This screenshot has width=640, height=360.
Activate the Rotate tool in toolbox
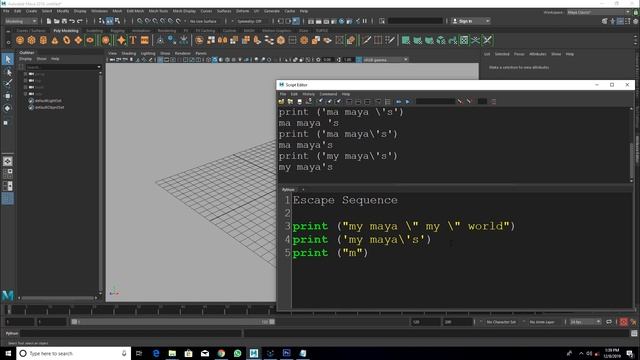pos(8,108)
